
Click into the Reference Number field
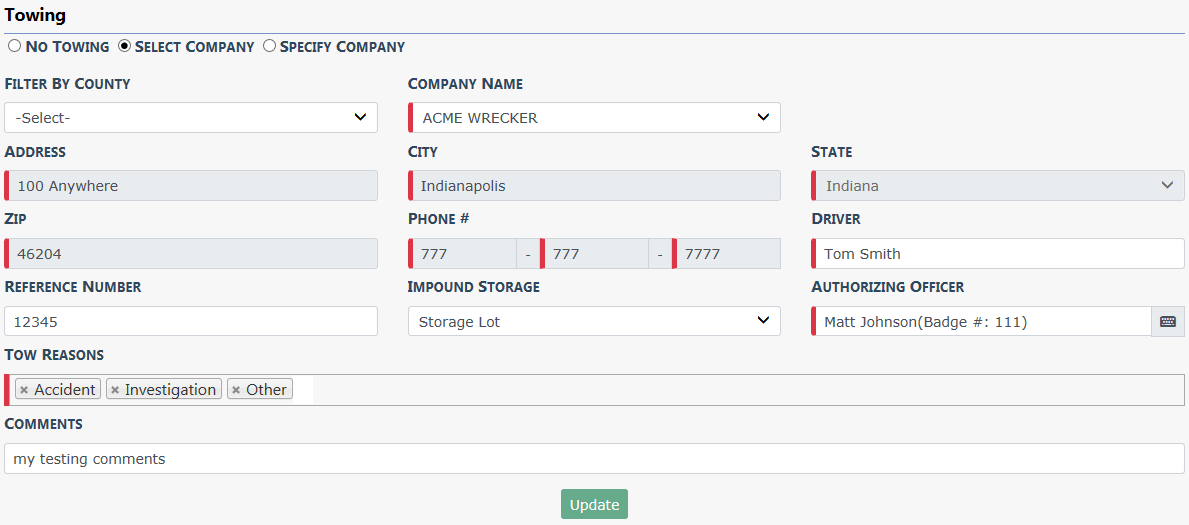[x=191, y=322]
